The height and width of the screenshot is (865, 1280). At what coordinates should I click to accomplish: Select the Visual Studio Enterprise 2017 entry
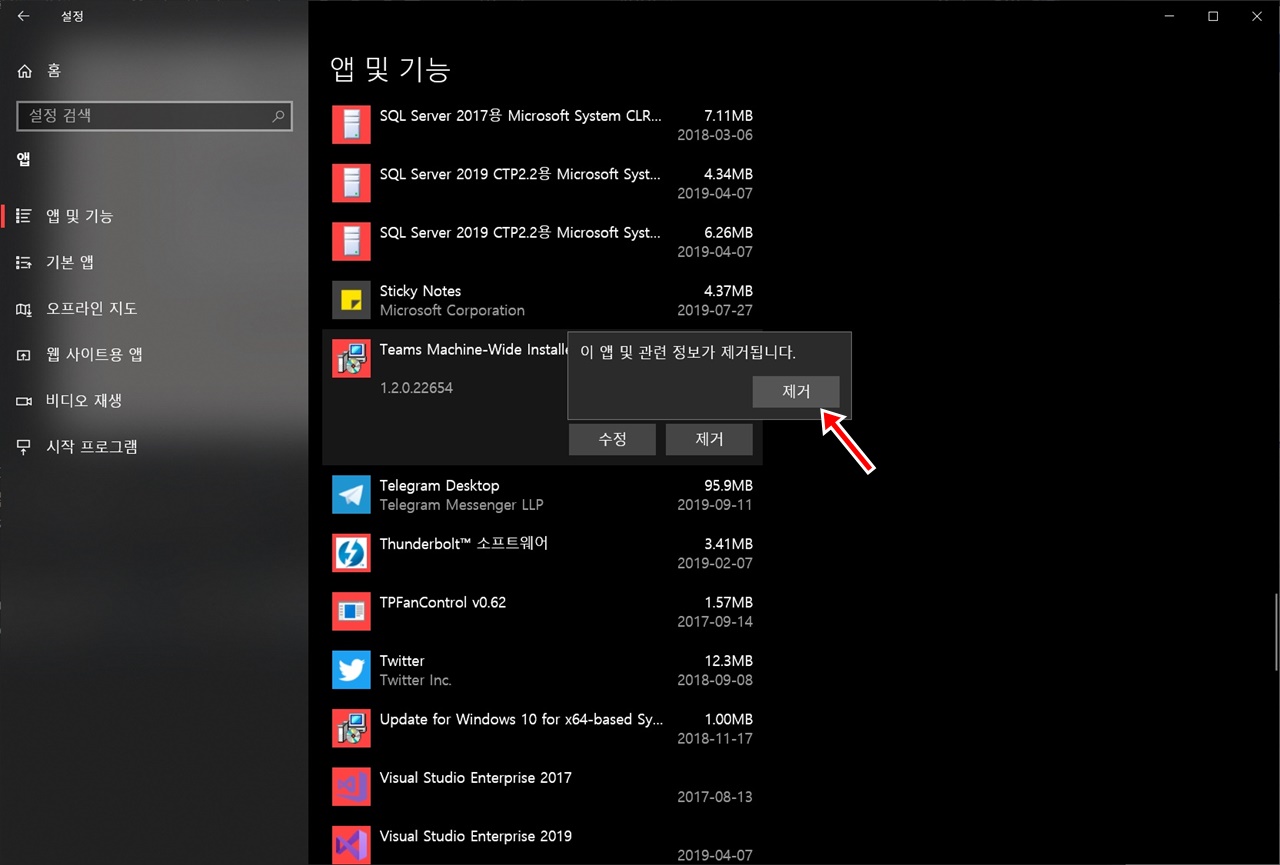pos(542,787)
